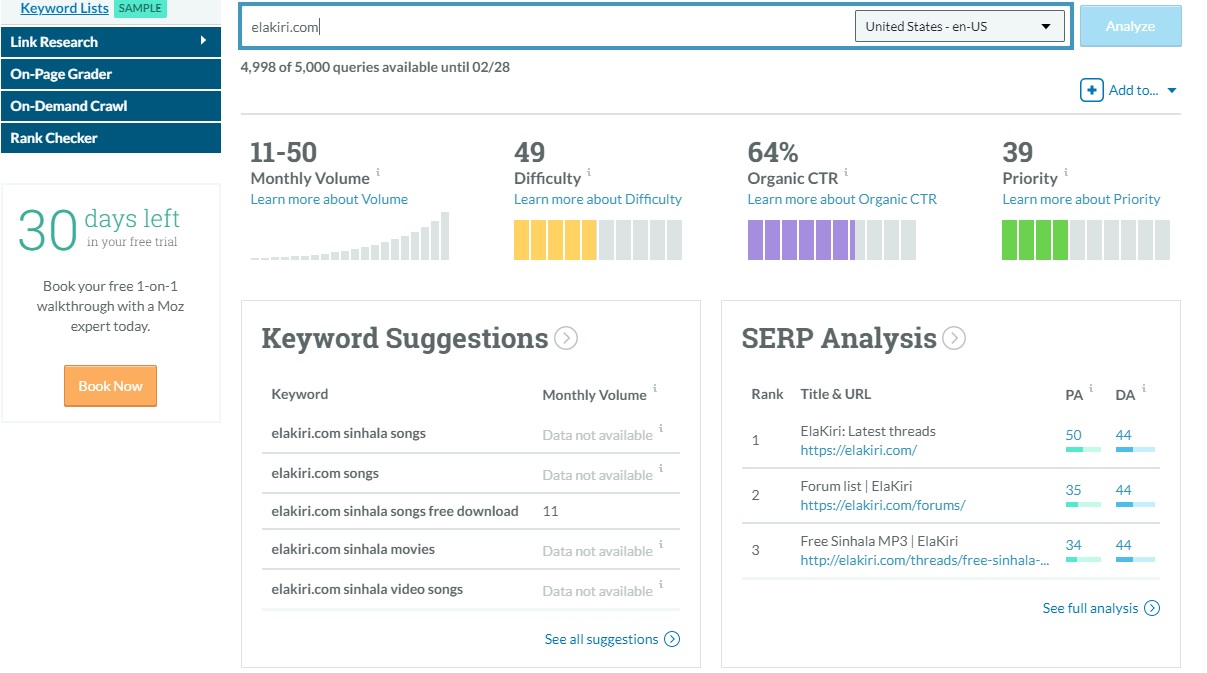Click info icon next to DA column header
This screenshot has width=1207, height=673.
click(1144, 389)
